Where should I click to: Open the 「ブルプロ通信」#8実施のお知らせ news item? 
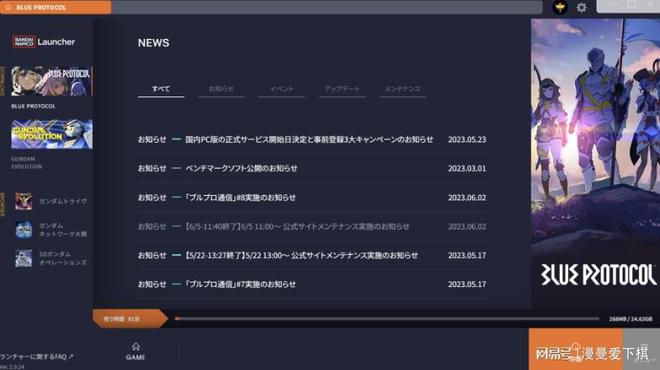(x=312, y=197)
